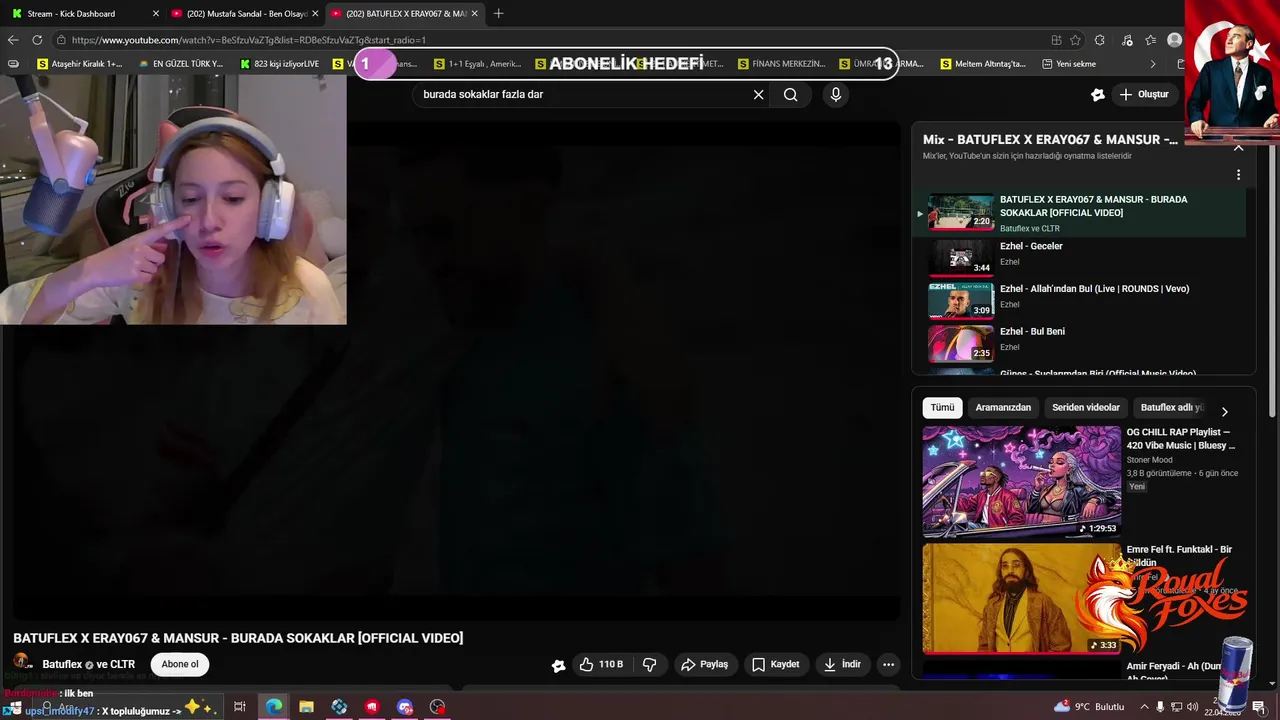Show more filter chips with arrow
The width and height of the screenshot is (1280, 720).
(x=1224, y=411)
